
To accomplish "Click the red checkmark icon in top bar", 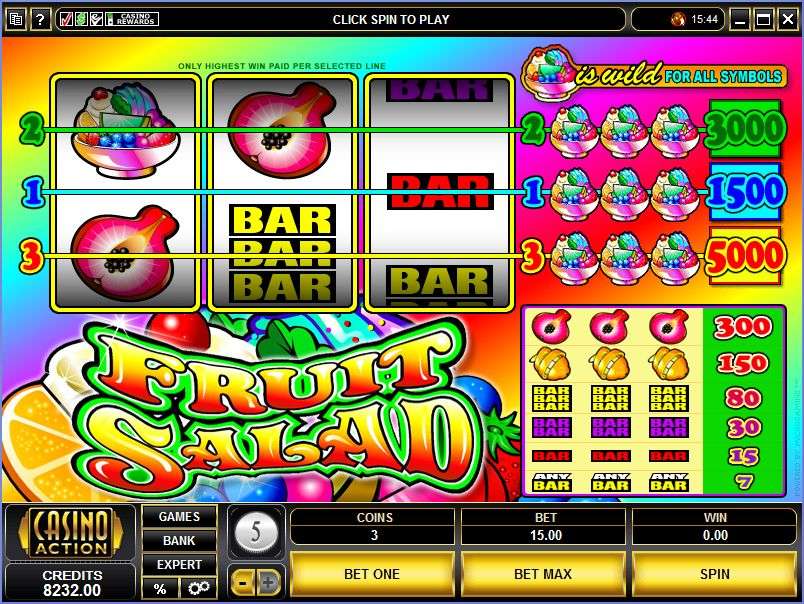I will [66, 19].
